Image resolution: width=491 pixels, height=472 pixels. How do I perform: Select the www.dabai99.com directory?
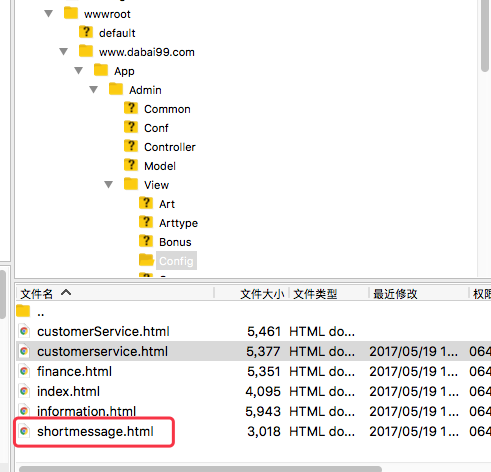point(147,52)
